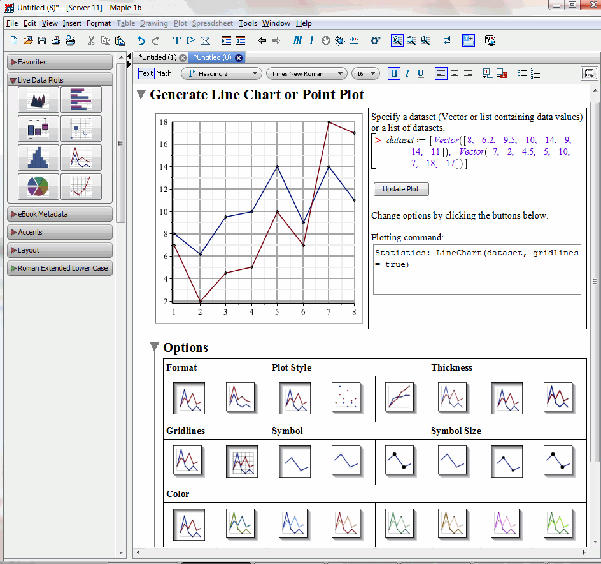Open the Format menu
This screenshot has height=564, width=601.
(99, 22)
